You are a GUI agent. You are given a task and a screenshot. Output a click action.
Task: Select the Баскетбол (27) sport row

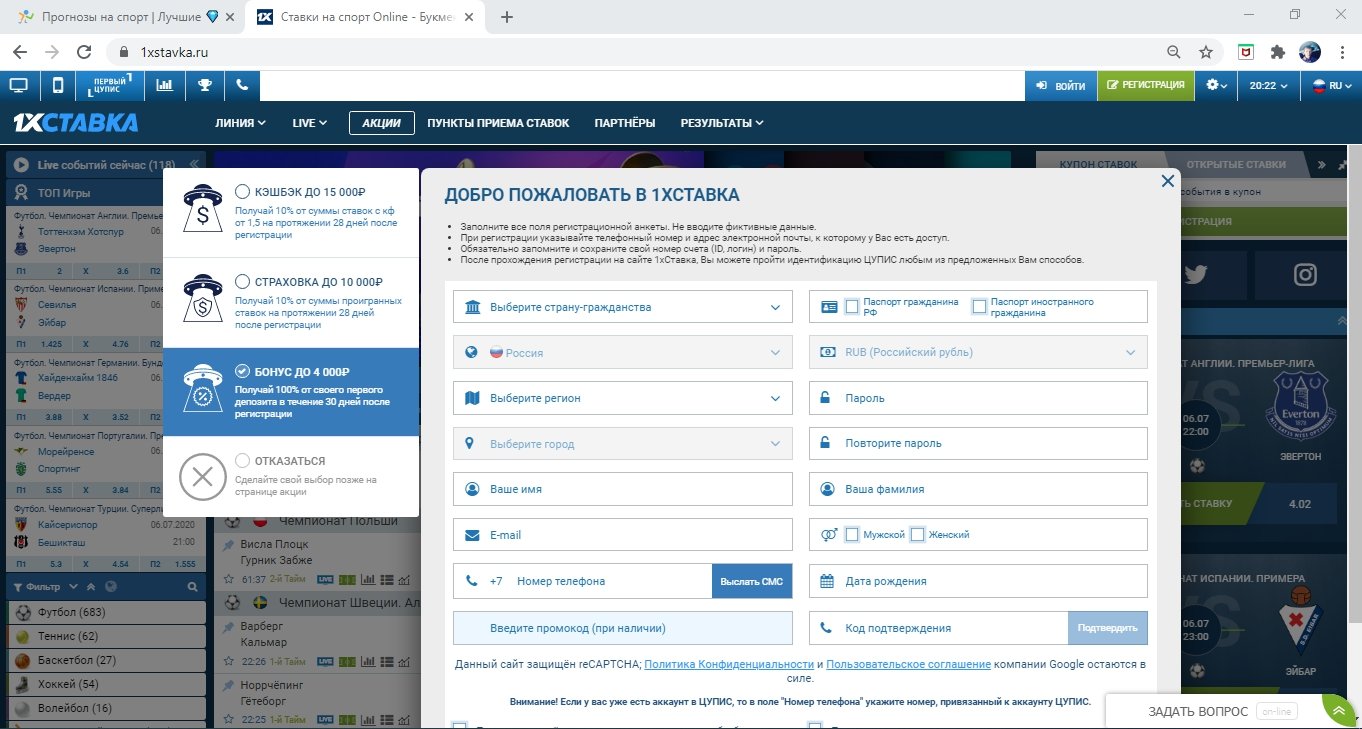[x=106, y=660]
